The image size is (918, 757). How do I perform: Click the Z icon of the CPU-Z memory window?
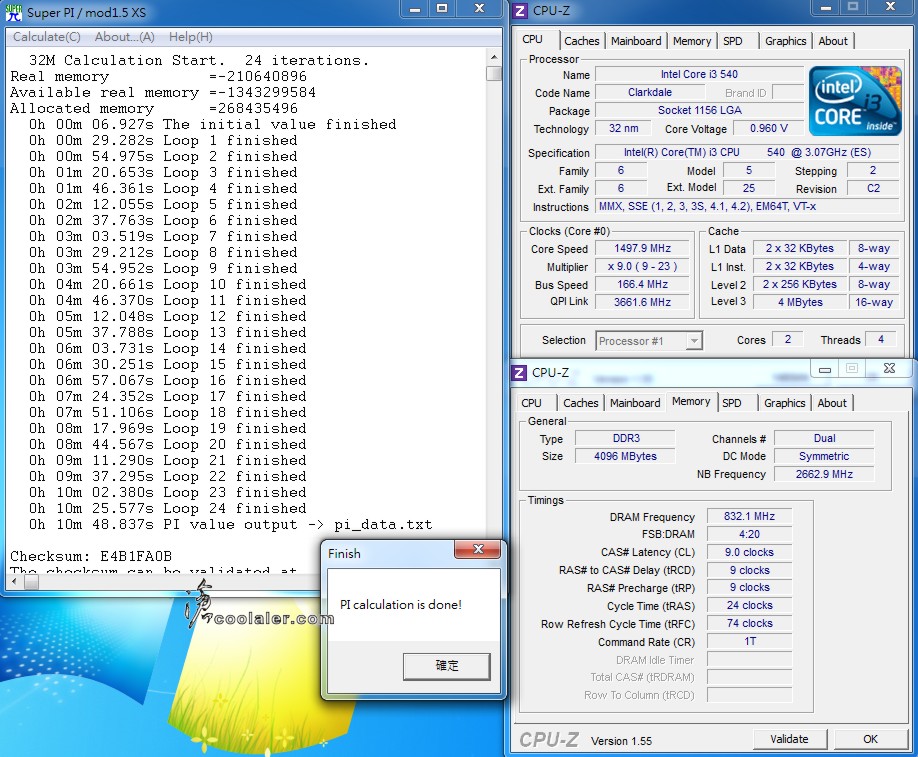519,372
